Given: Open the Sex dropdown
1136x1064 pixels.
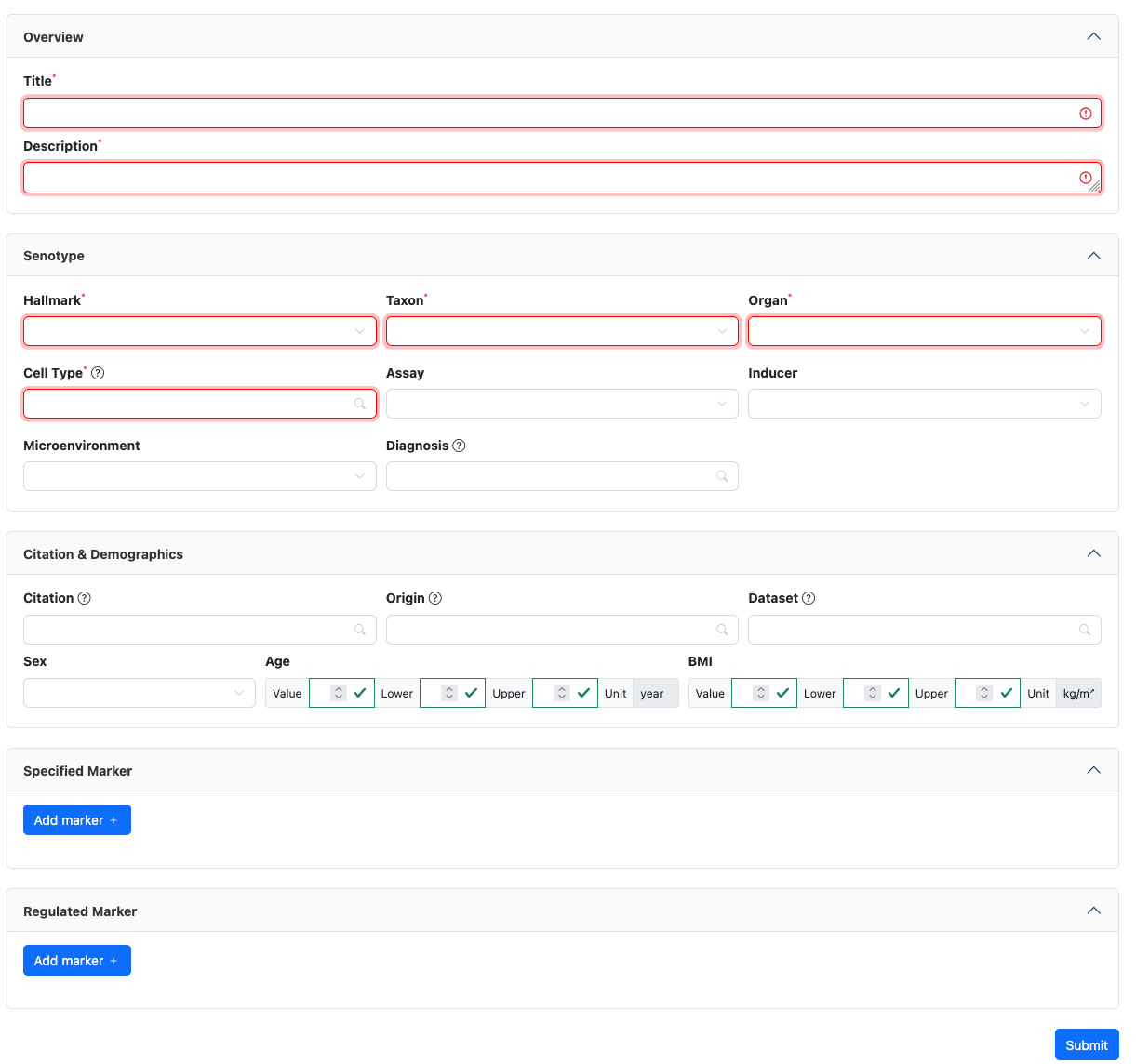Looking at the screenshot, I should (x=140, y=693).
